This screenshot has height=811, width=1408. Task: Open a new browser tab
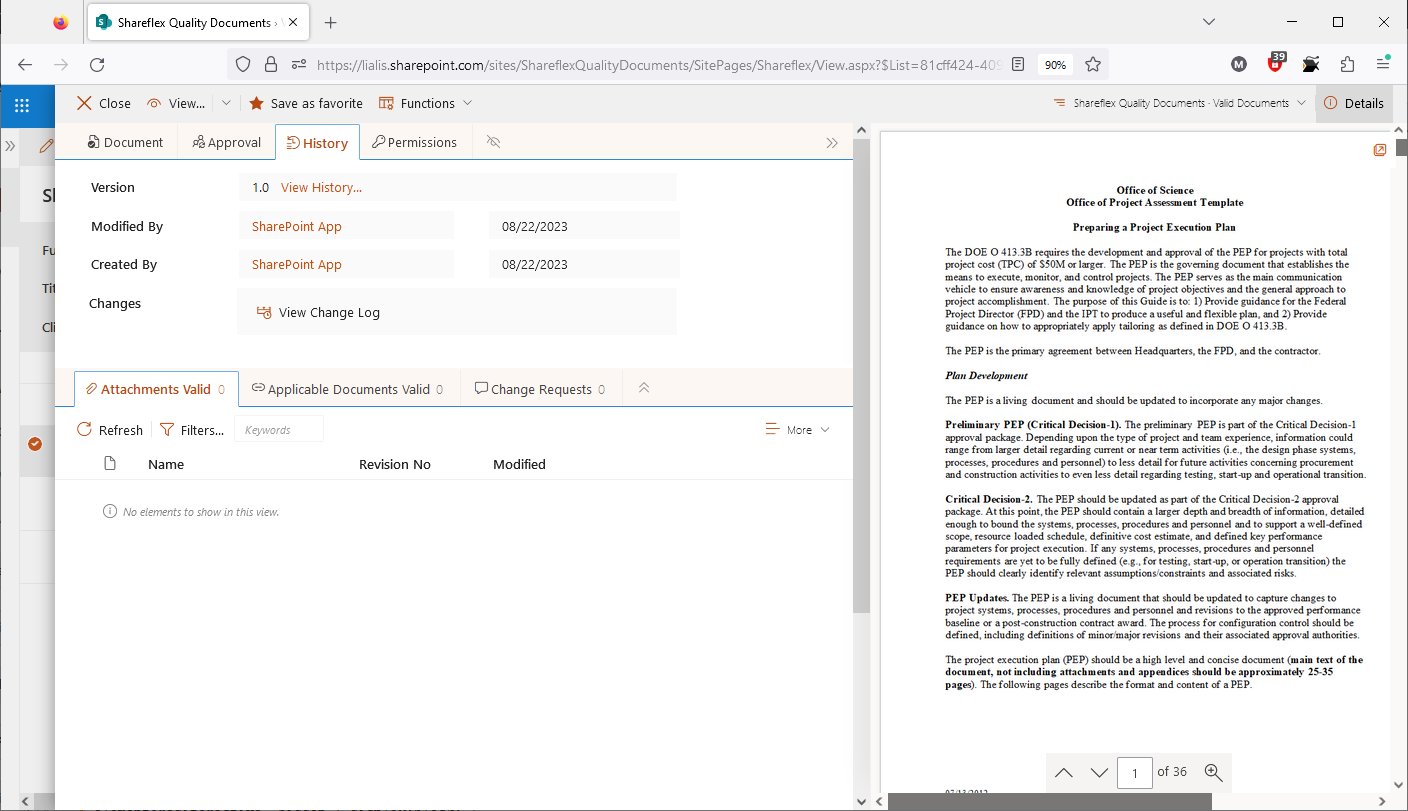pyautogui.click(x=331, y=22)
